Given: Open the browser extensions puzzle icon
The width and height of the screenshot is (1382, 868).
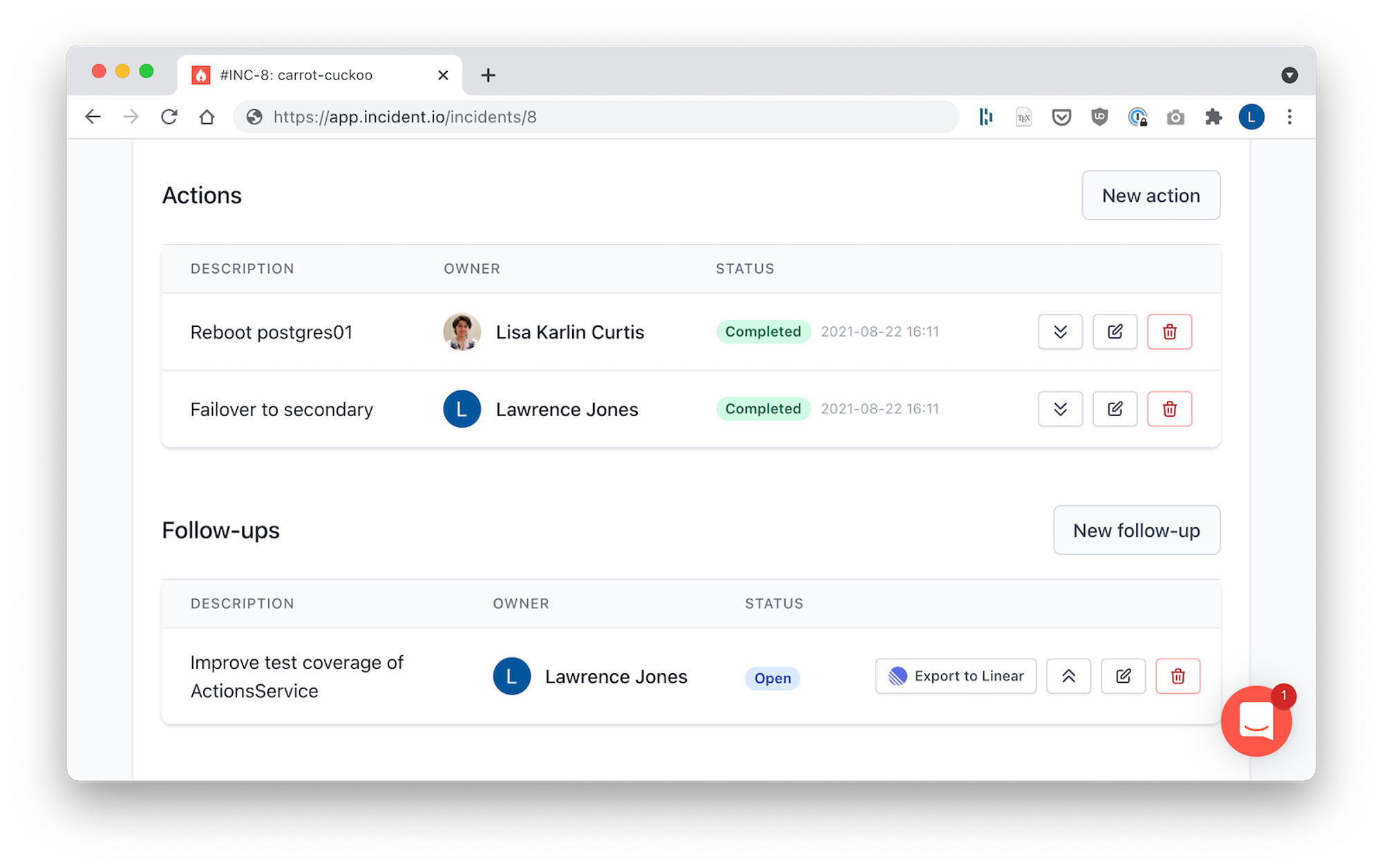Looking at the screenshot, I should [1213, 117].
